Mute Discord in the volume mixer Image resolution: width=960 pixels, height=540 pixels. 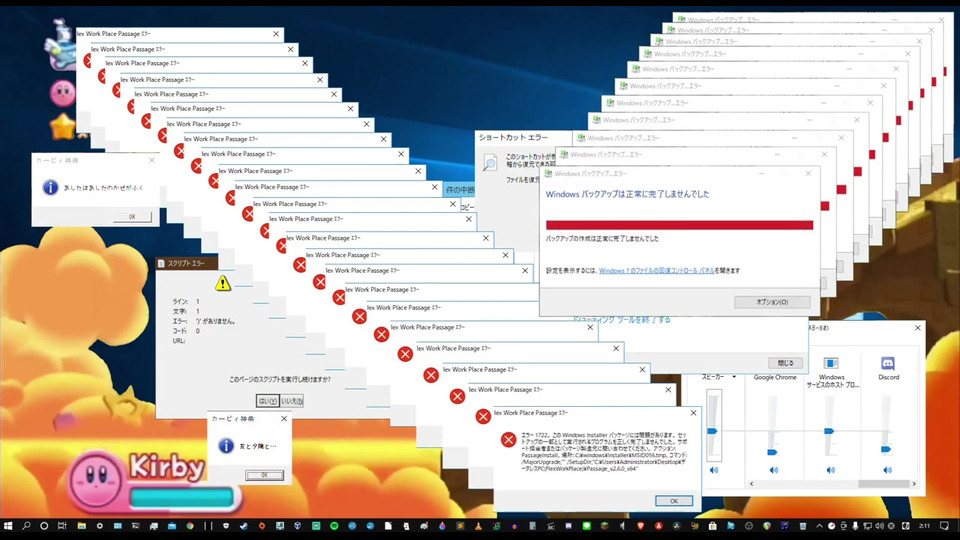pyautogui.click(x=888, y=470)
